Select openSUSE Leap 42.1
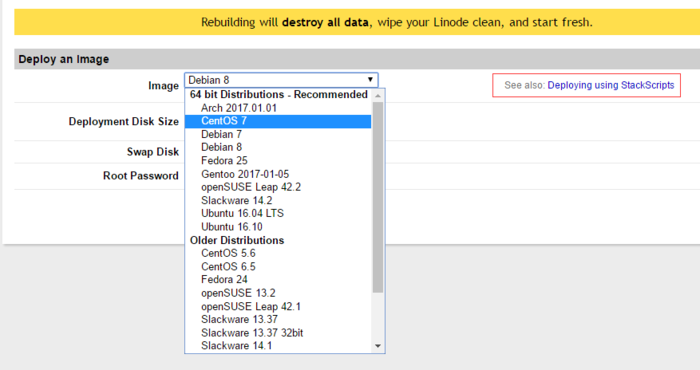The height and width of the screenshot is (370, 700). coord(278,306)
